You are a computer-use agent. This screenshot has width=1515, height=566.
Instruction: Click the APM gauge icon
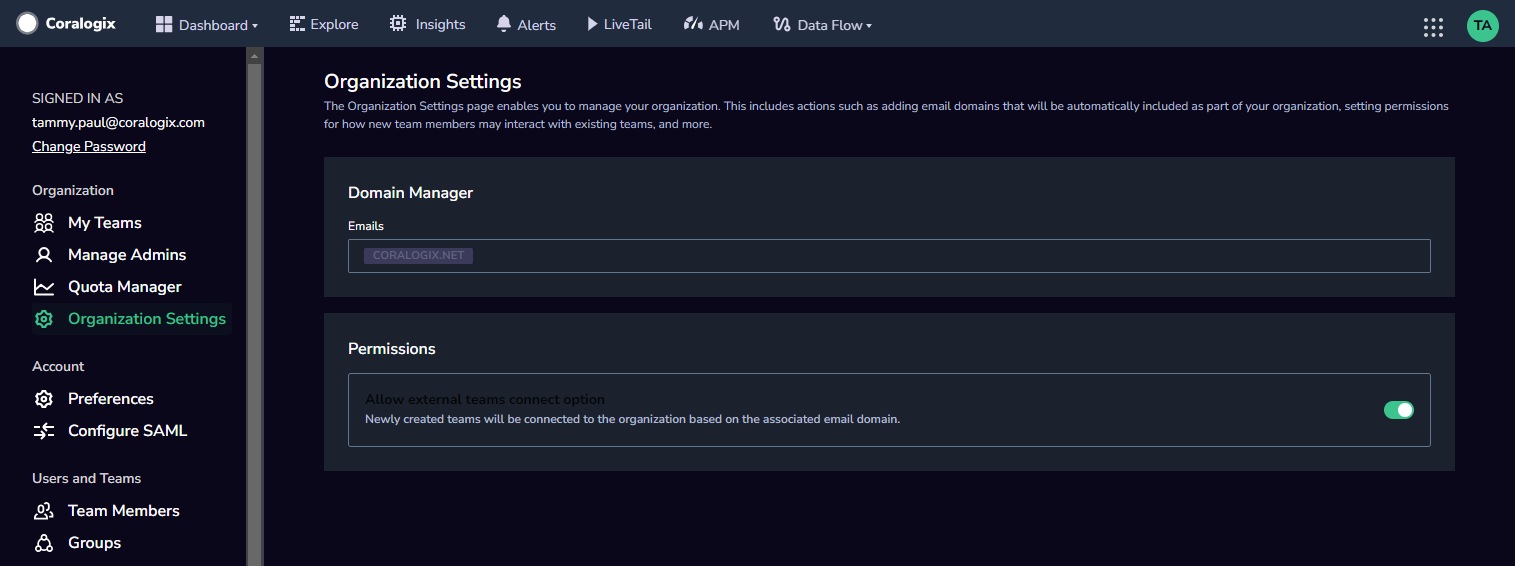pos(693,24)
